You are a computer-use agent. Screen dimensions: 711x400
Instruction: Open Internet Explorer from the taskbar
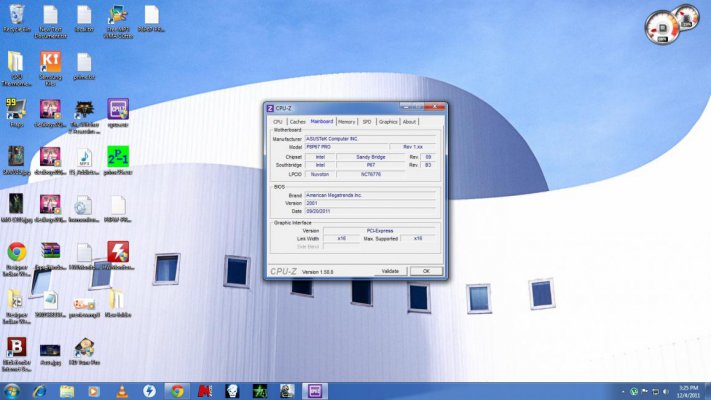pos(39,391)
